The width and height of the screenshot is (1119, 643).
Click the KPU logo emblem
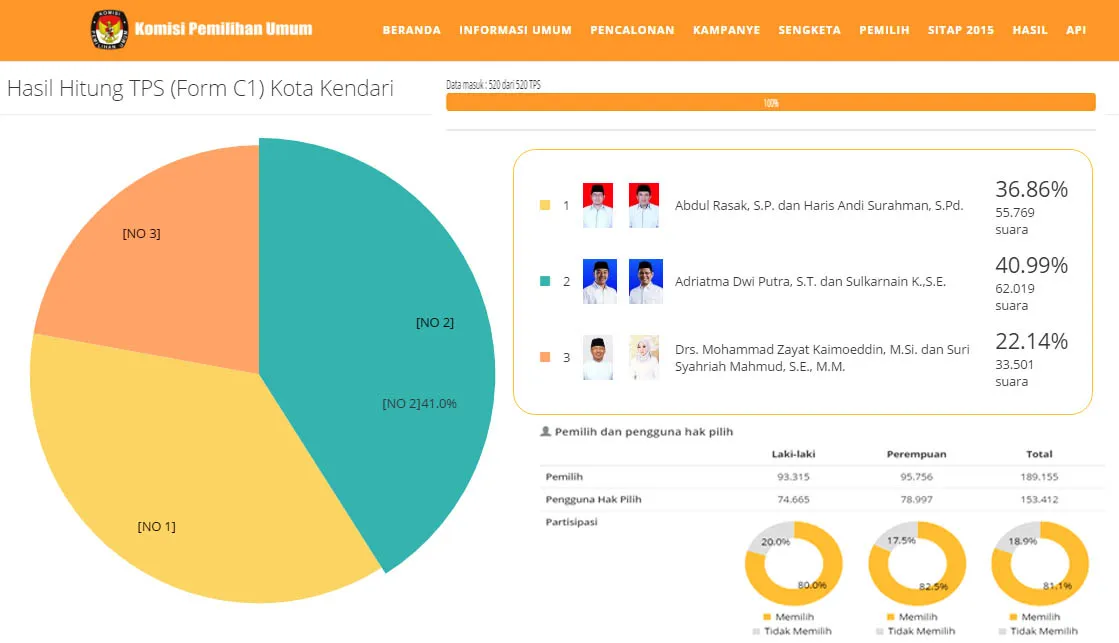[108, 29]
